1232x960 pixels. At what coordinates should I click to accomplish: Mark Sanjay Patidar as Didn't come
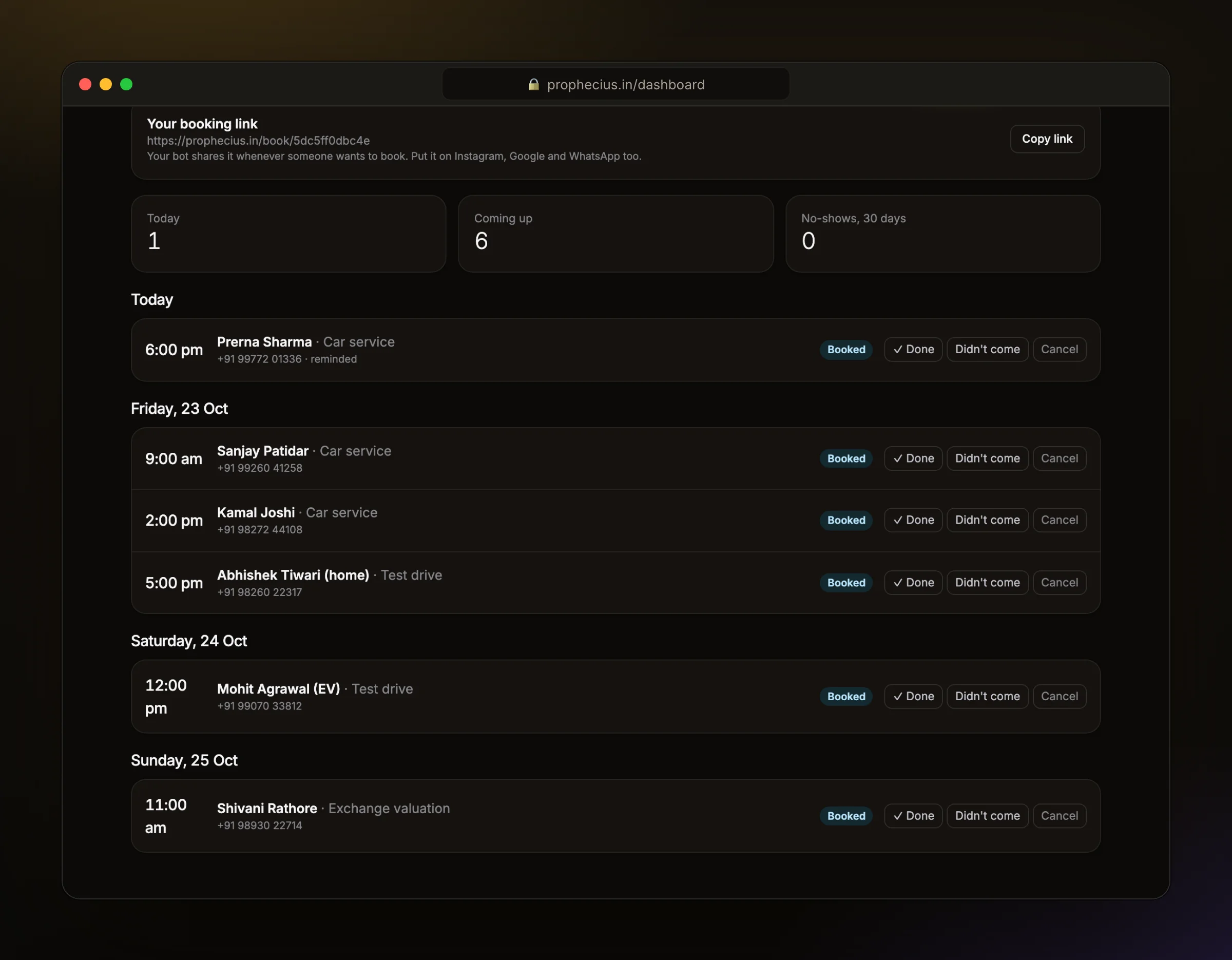point(987,458)
